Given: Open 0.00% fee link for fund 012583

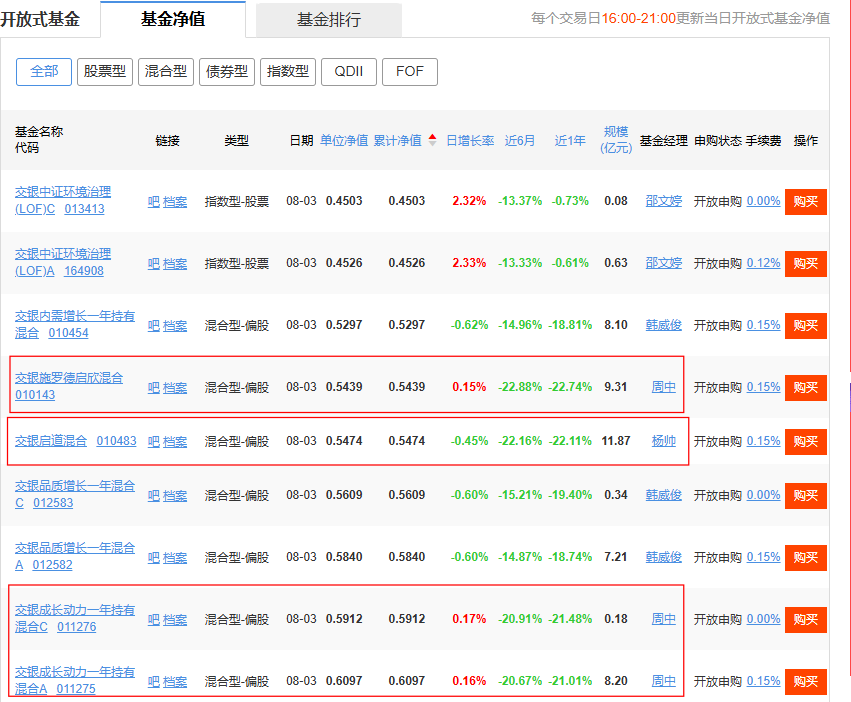Looking at the screenshot, I should [x=764, y=495].
